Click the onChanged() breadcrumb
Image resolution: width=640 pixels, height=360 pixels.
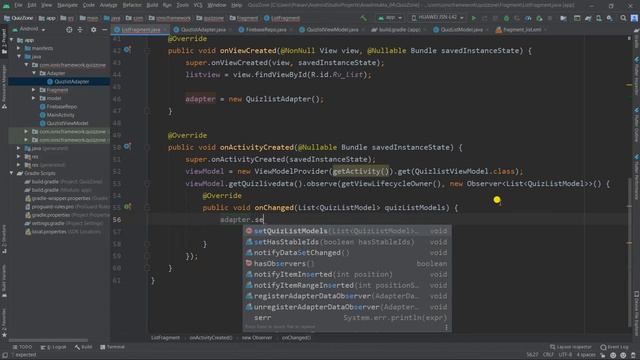click(x=296, y=338)
